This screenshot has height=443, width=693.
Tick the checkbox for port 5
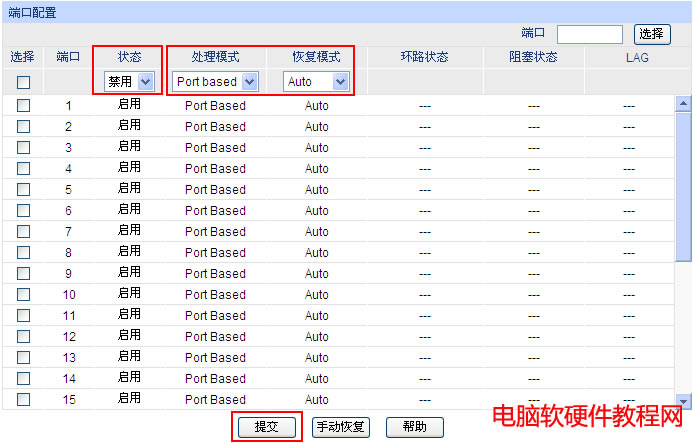pyautogui.click(x=23, y=189)
